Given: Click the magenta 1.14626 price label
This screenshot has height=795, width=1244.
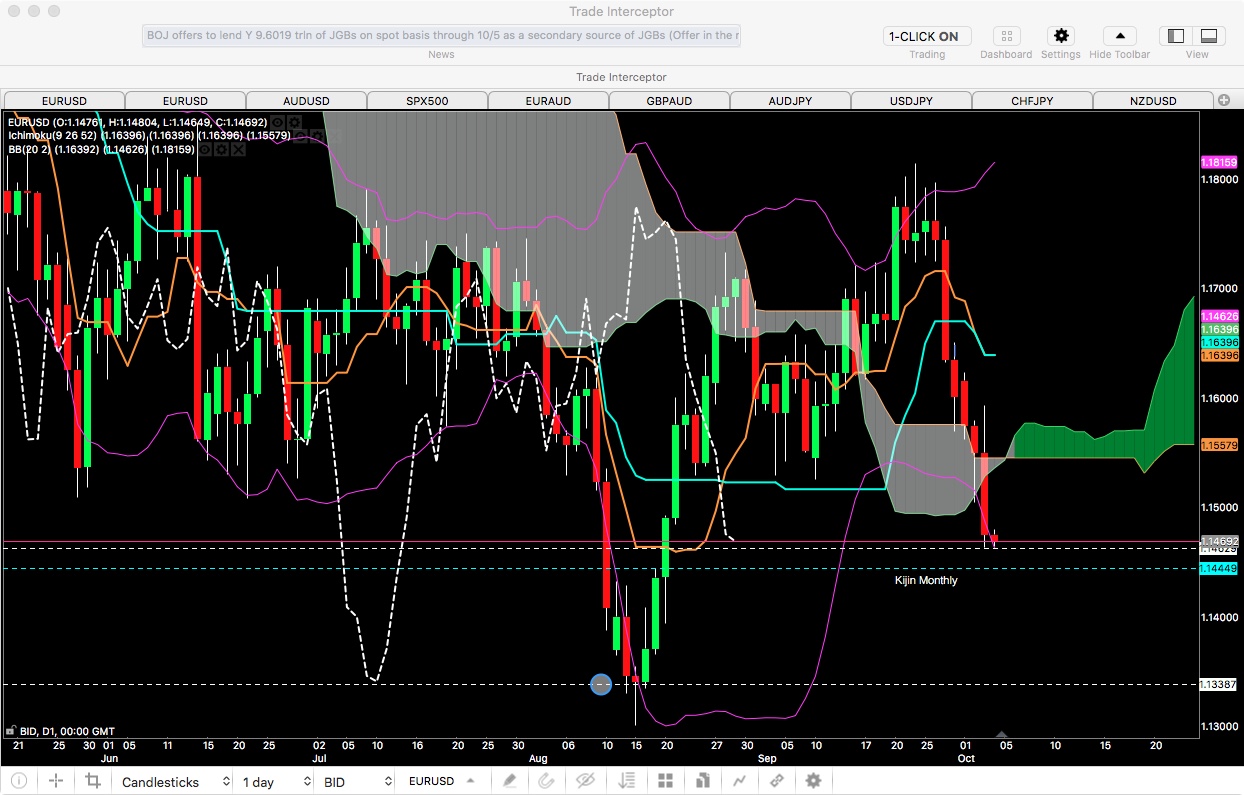Looking at the screenshot, I should (x=1219, y=316).
